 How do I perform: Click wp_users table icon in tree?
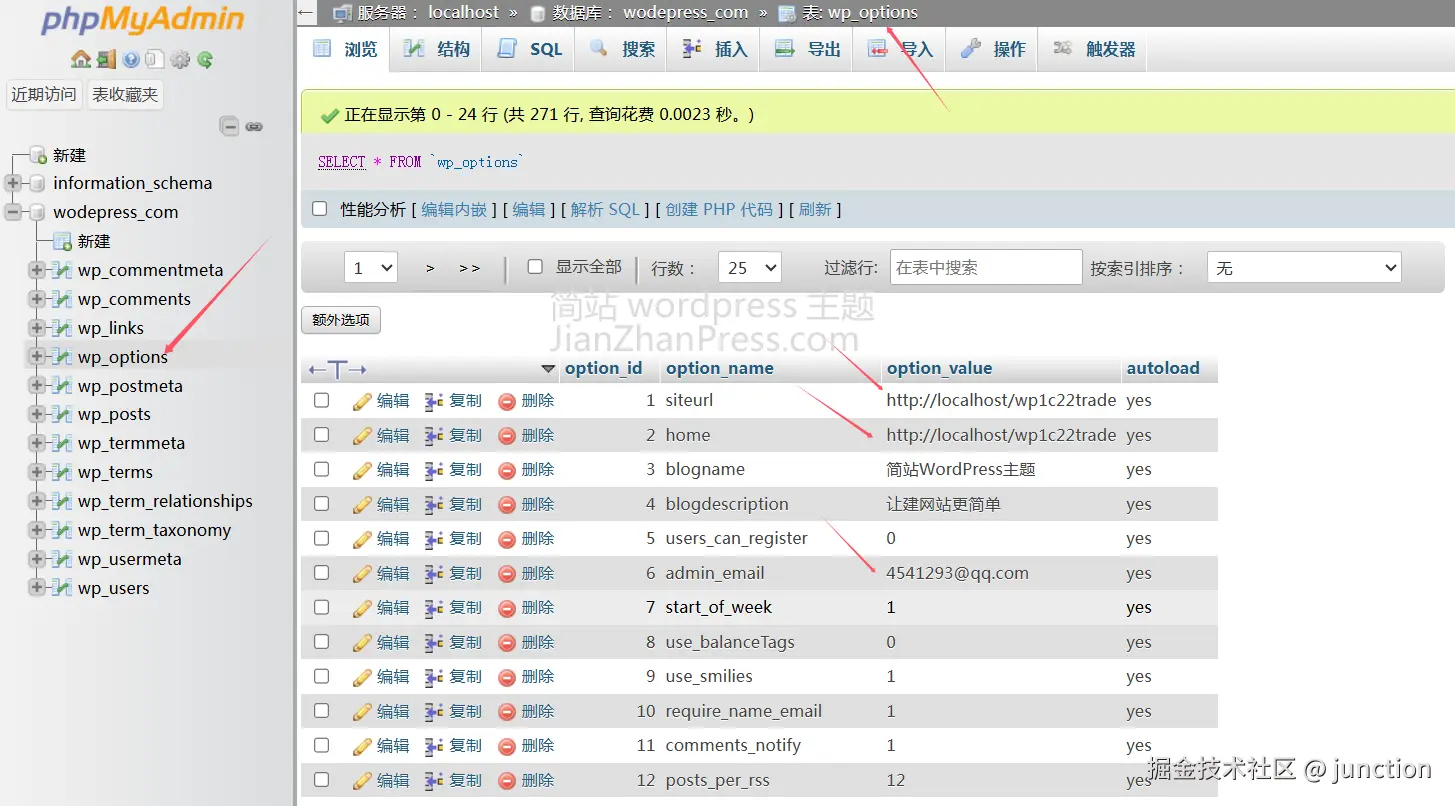click(x=62, y=588)
